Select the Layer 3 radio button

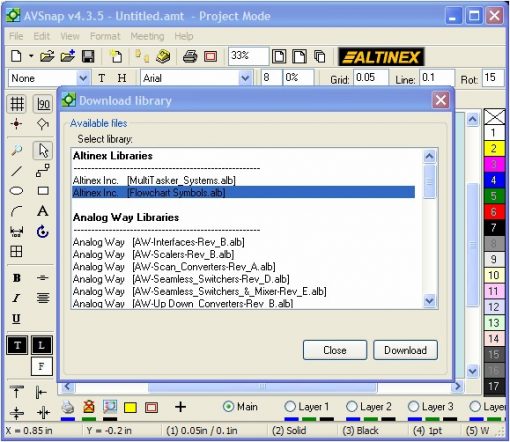413,407
